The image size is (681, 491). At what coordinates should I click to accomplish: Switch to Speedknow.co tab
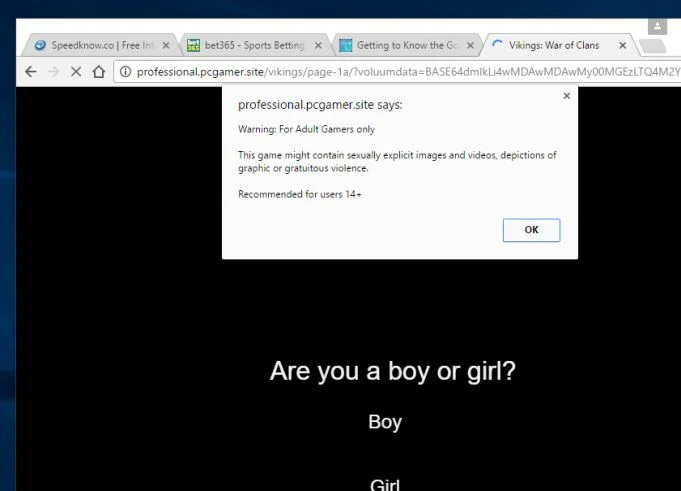tap(101, 45)
